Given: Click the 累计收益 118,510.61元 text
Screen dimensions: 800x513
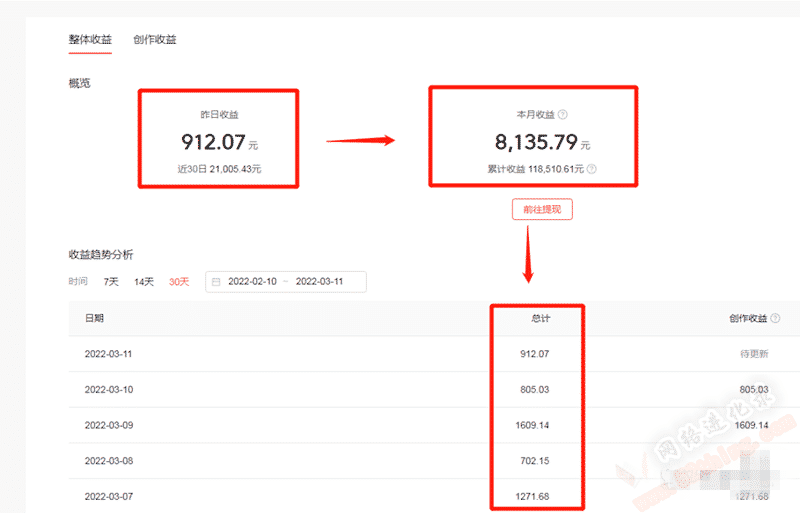Looking at the screenshot, I should [535, 169].
